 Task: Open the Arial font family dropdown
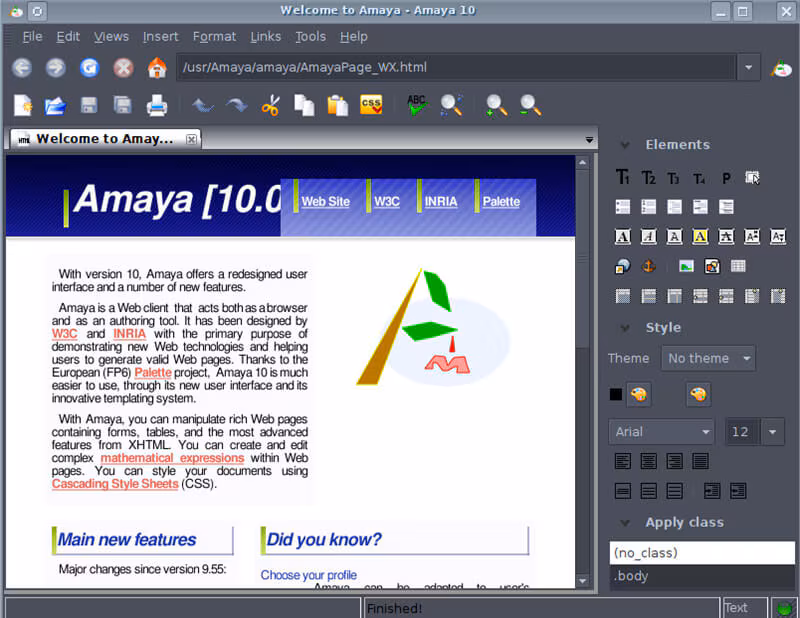(x=662, y=432)
